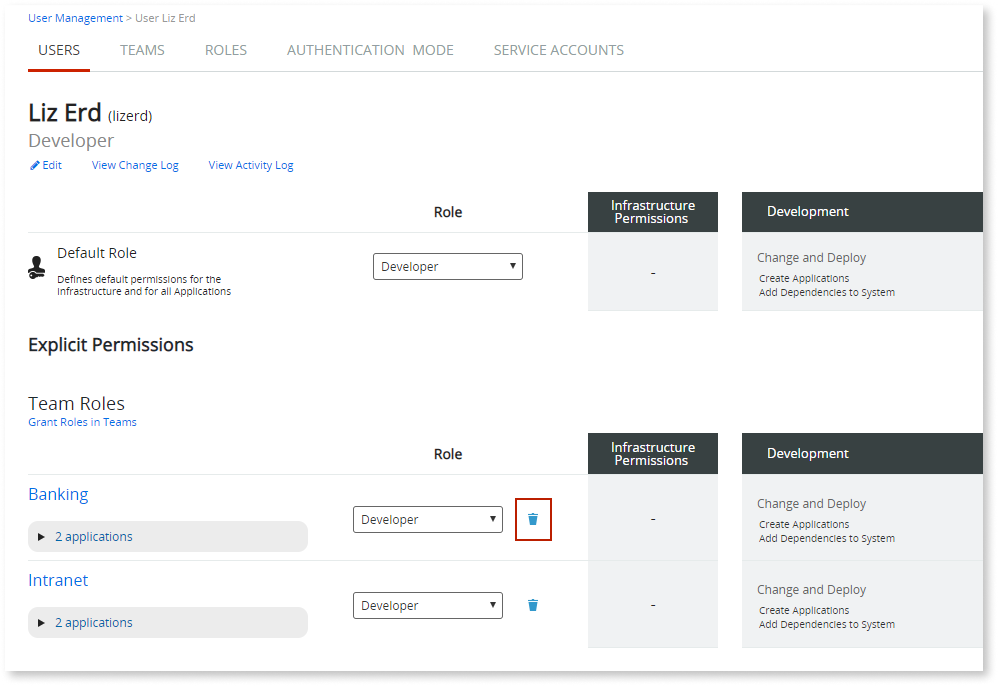
Task: Select the AUTHENTICATION MODE tab
Action: 370,50
